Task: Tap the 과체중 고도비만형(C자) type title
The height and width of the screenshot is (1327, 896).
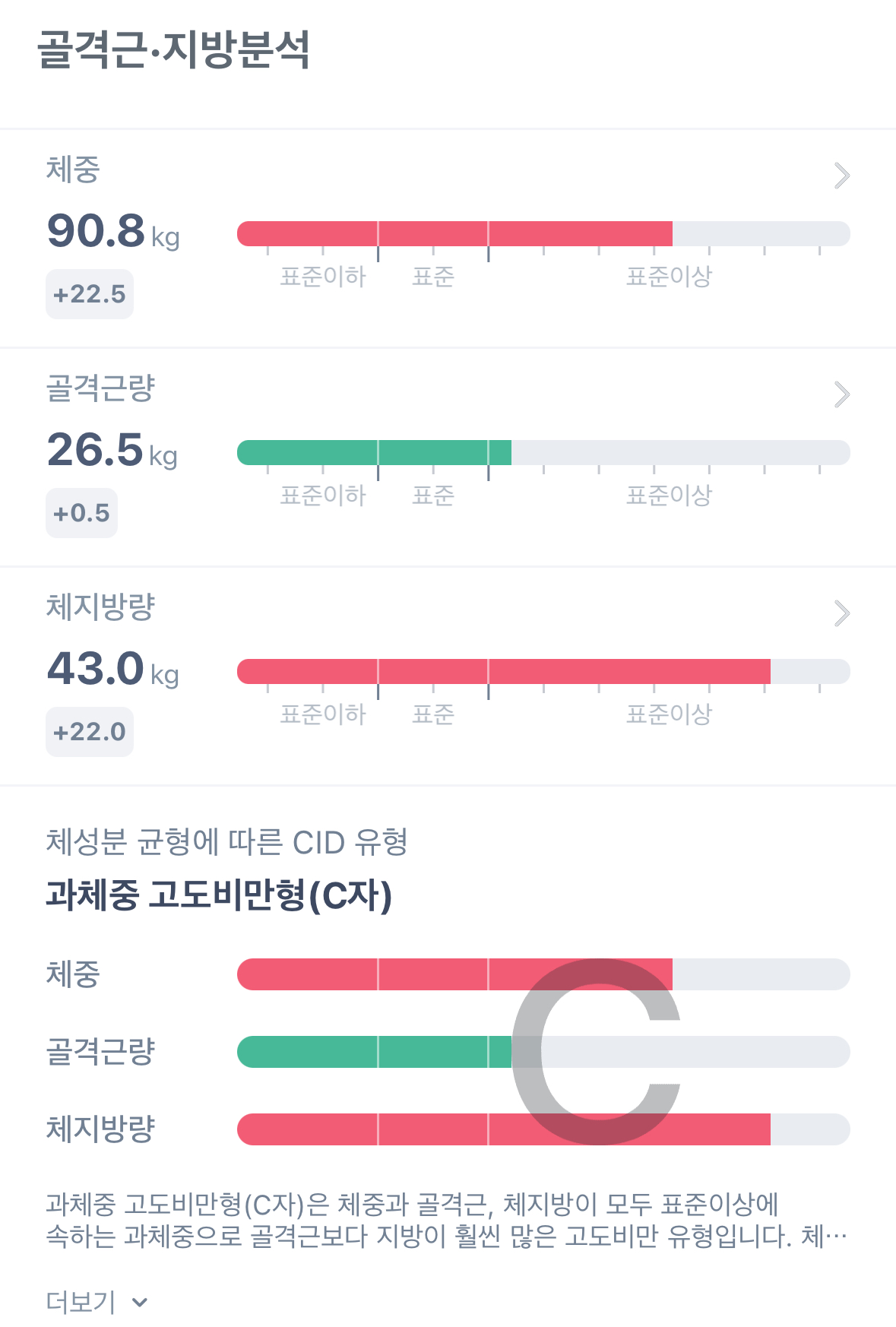Action: point(219,895)
